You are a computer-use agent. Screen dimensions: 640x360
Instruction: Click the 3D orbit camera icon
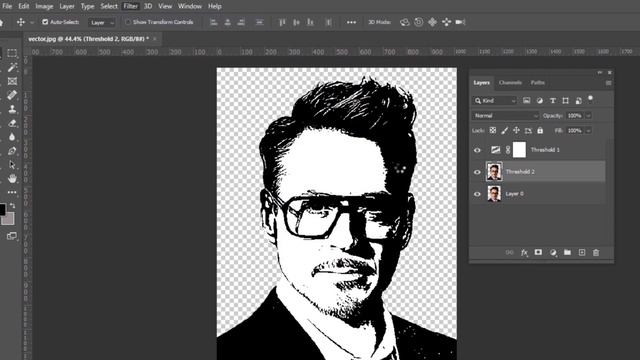click(x=404, y=22)
